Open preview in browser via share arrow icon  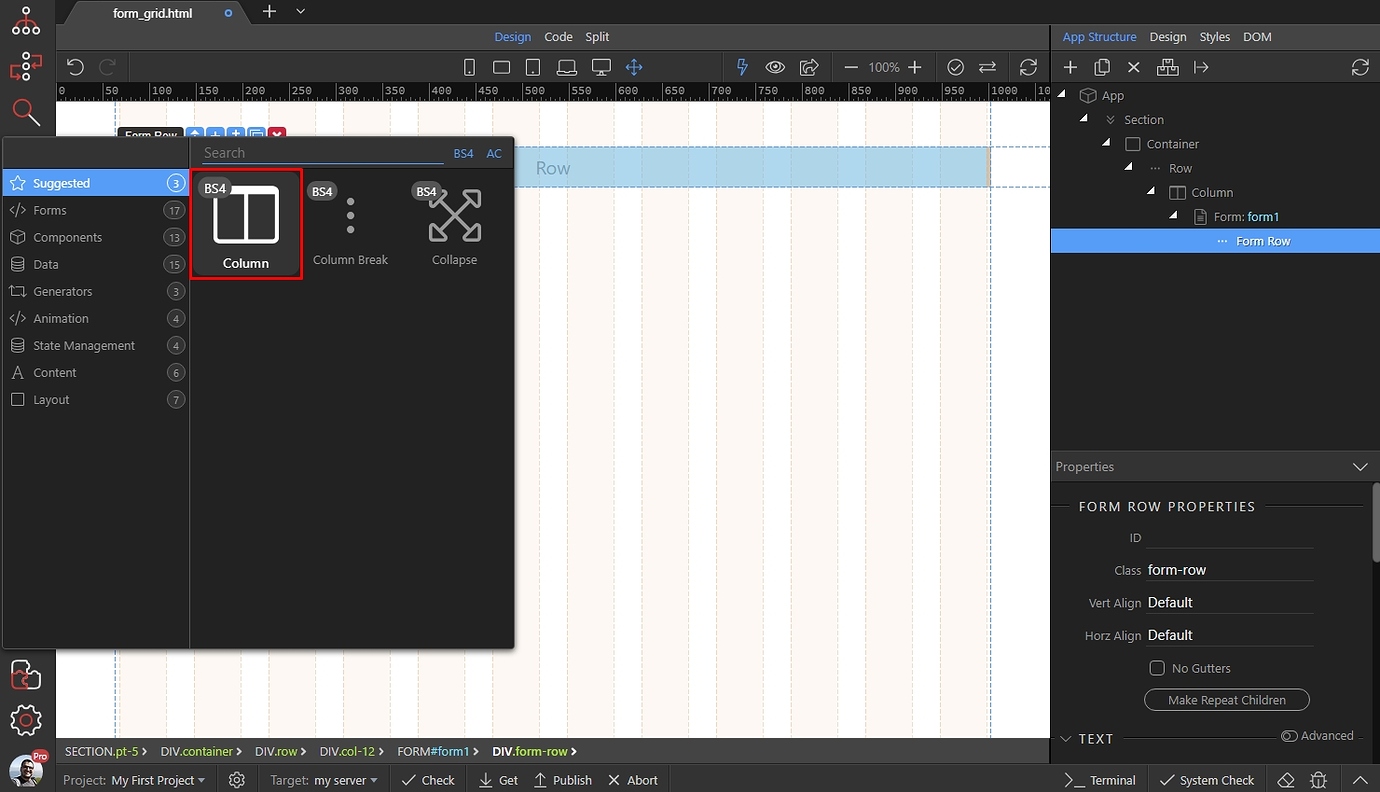[808, 66]
